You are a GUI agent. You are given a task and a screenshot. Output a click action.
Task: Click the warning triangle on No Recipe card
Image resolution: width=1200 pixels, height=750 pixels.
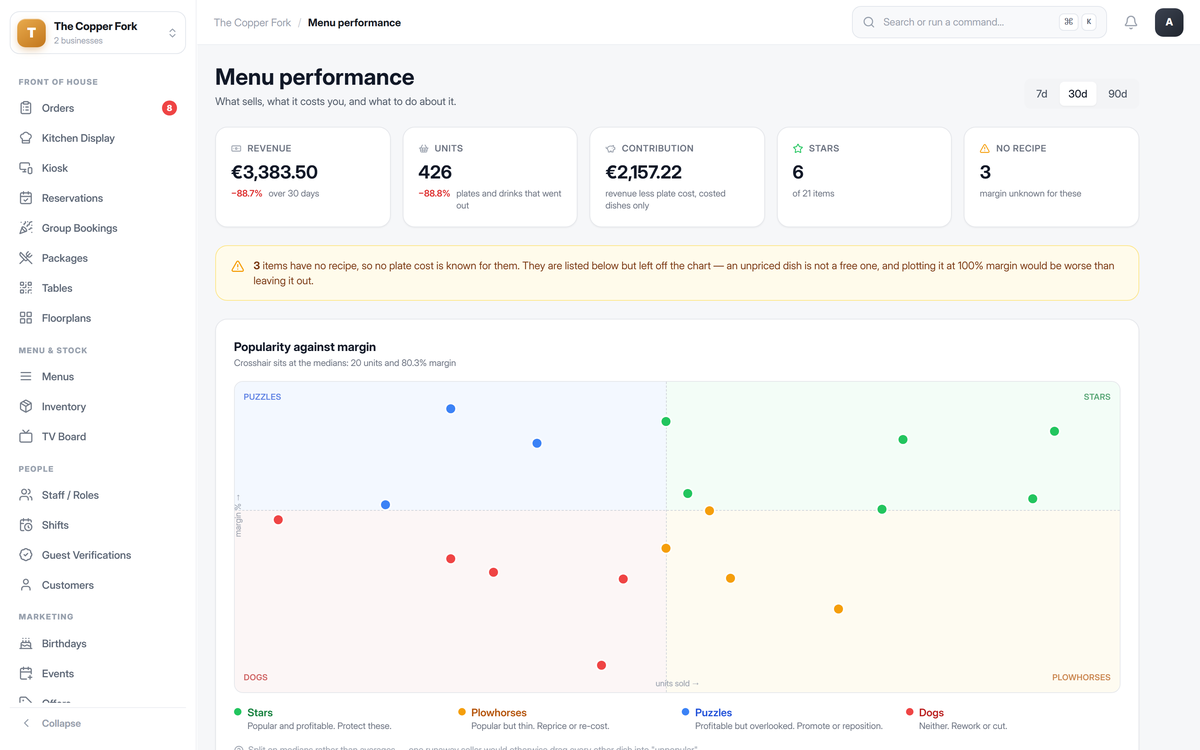pyautogui.click(x=985, y=148)
